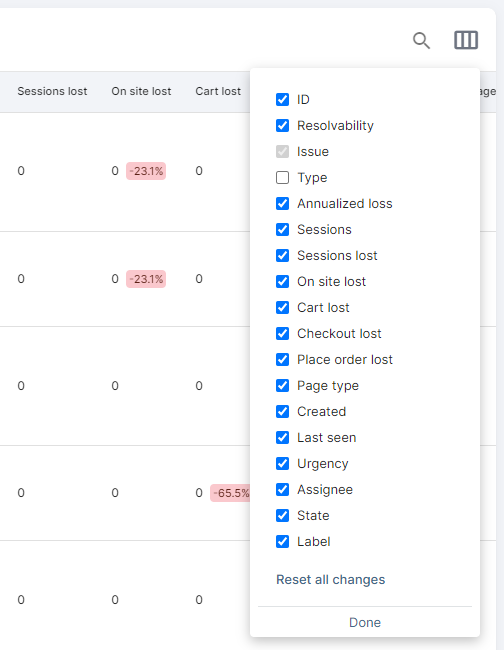Uncheck the Label column
Screen dimensions: 504x650
(x=282, y=541)
